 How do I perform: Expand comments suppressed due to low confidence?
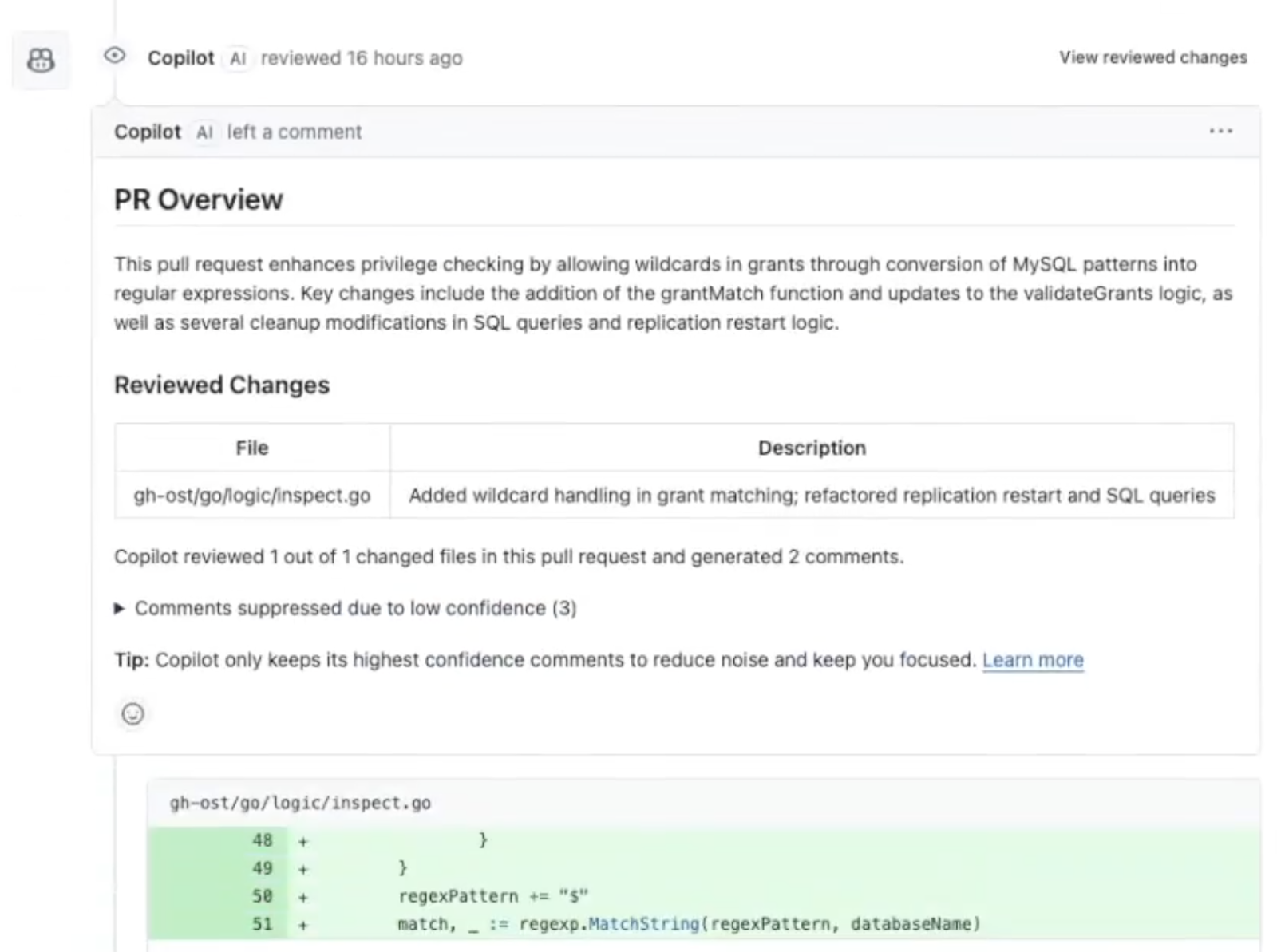click(x=346, y=608)
